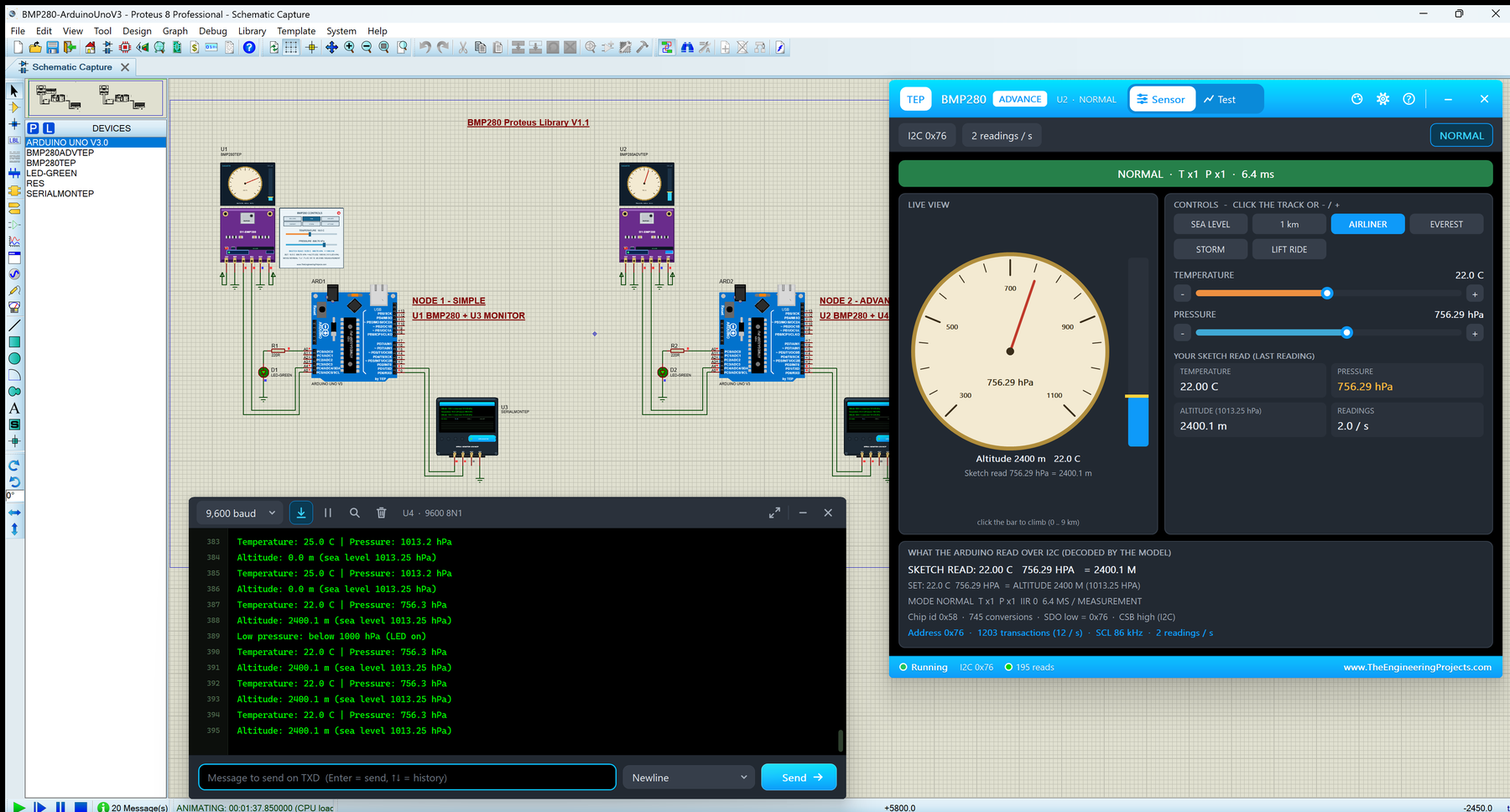Viewport: 1510px width, 812px height.
Task: Choose the Wire Label (LBL) mode tool
Action: (x=14, y=140)
